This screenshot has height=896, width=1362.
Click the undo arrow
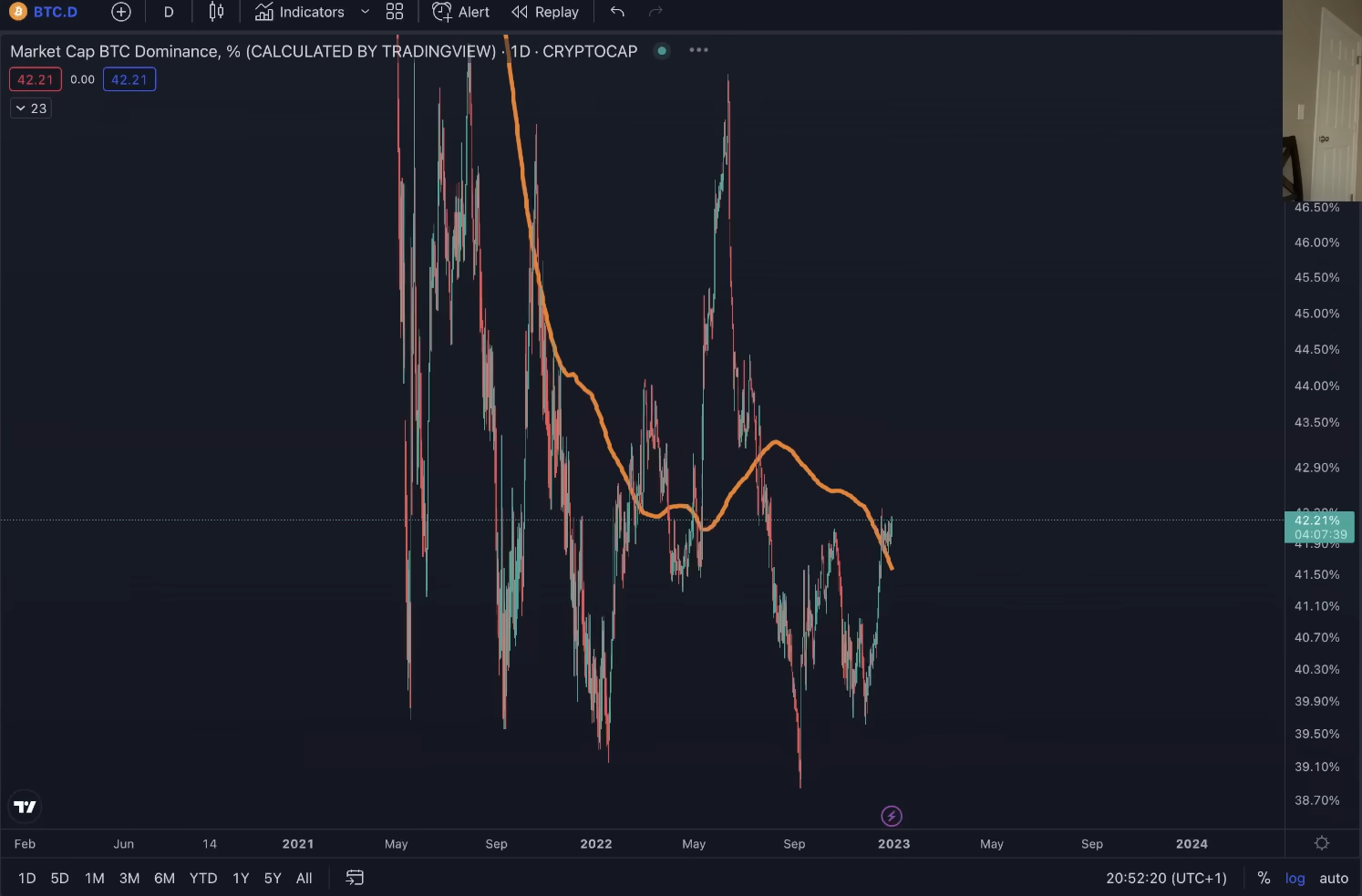point(617,12)
